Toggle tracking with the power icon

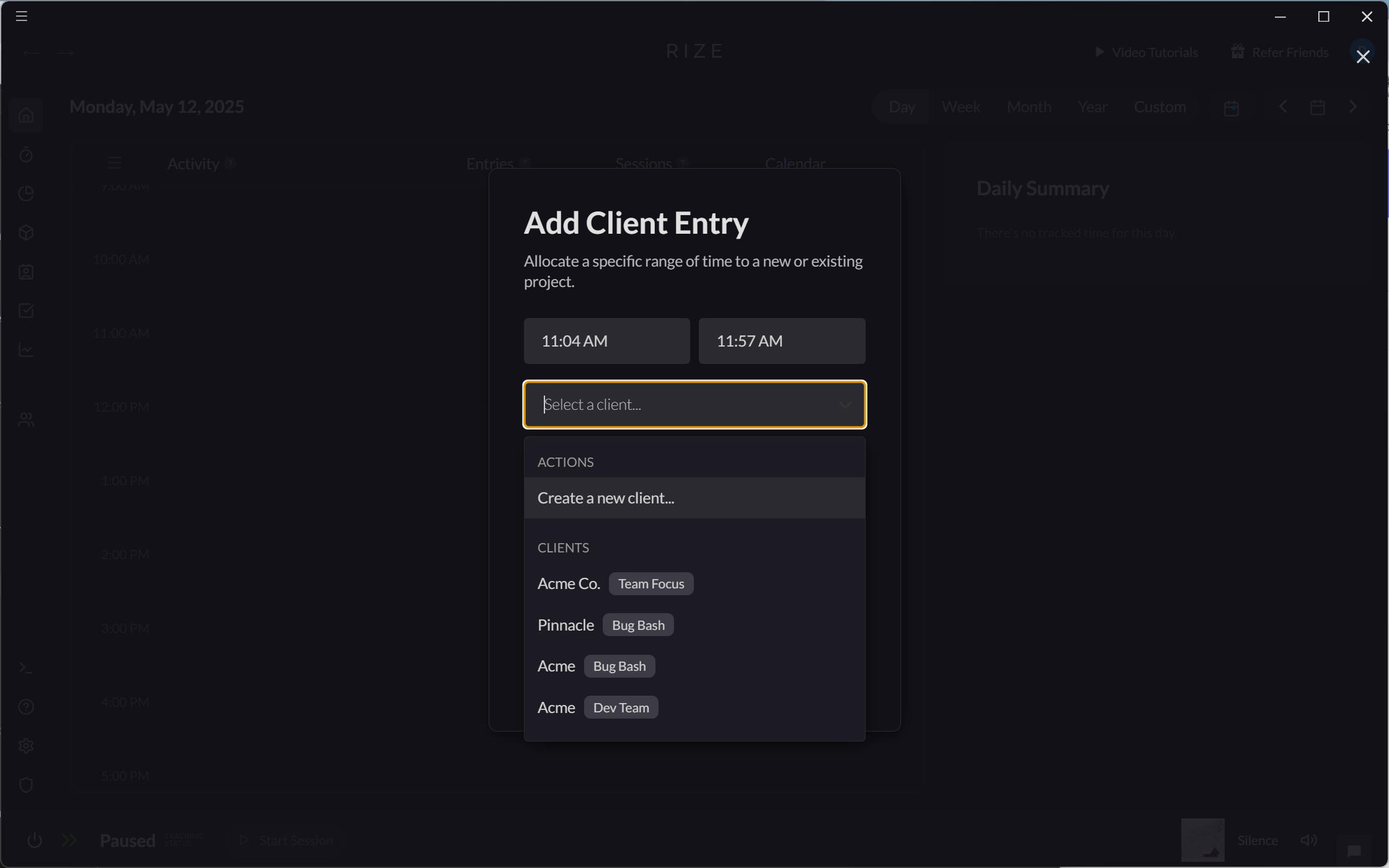point(34,840)
